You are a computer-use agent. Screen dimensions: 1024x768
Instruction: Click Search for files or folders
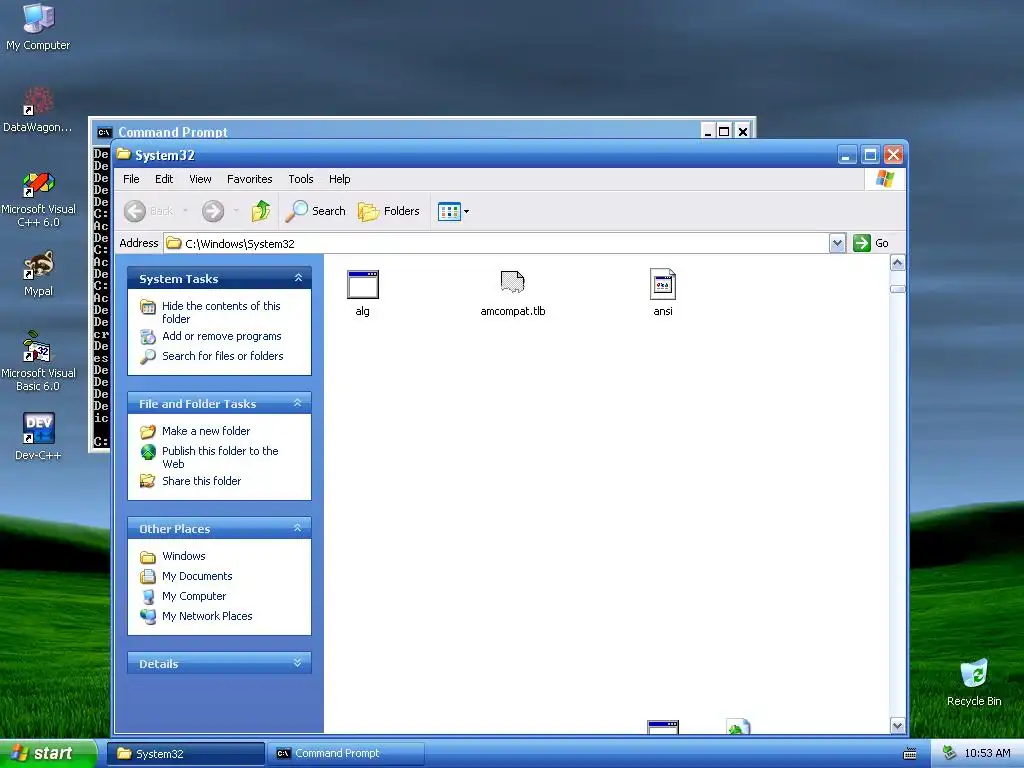point(223,356)
